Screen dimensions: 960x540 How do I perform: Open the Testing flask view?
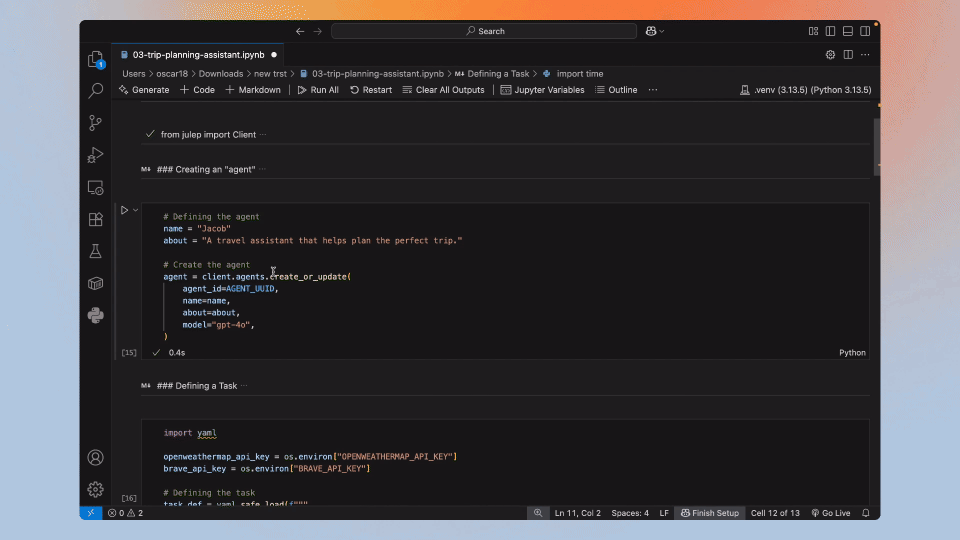point(96,251)
